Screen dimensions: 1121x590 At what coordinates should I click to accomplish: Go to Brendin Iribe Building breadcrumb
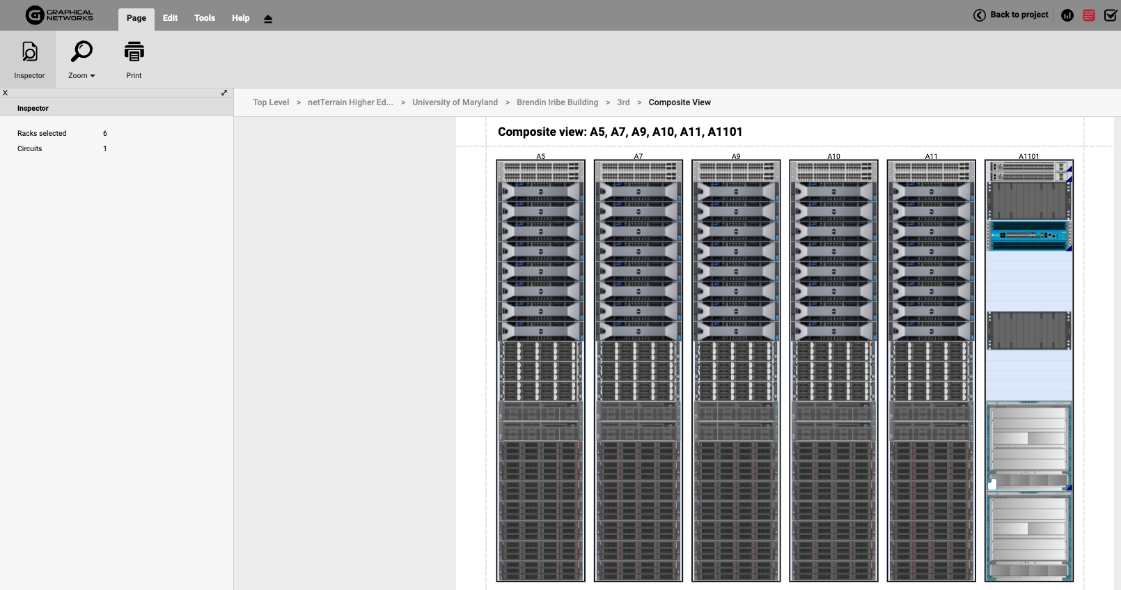[557, 102]
